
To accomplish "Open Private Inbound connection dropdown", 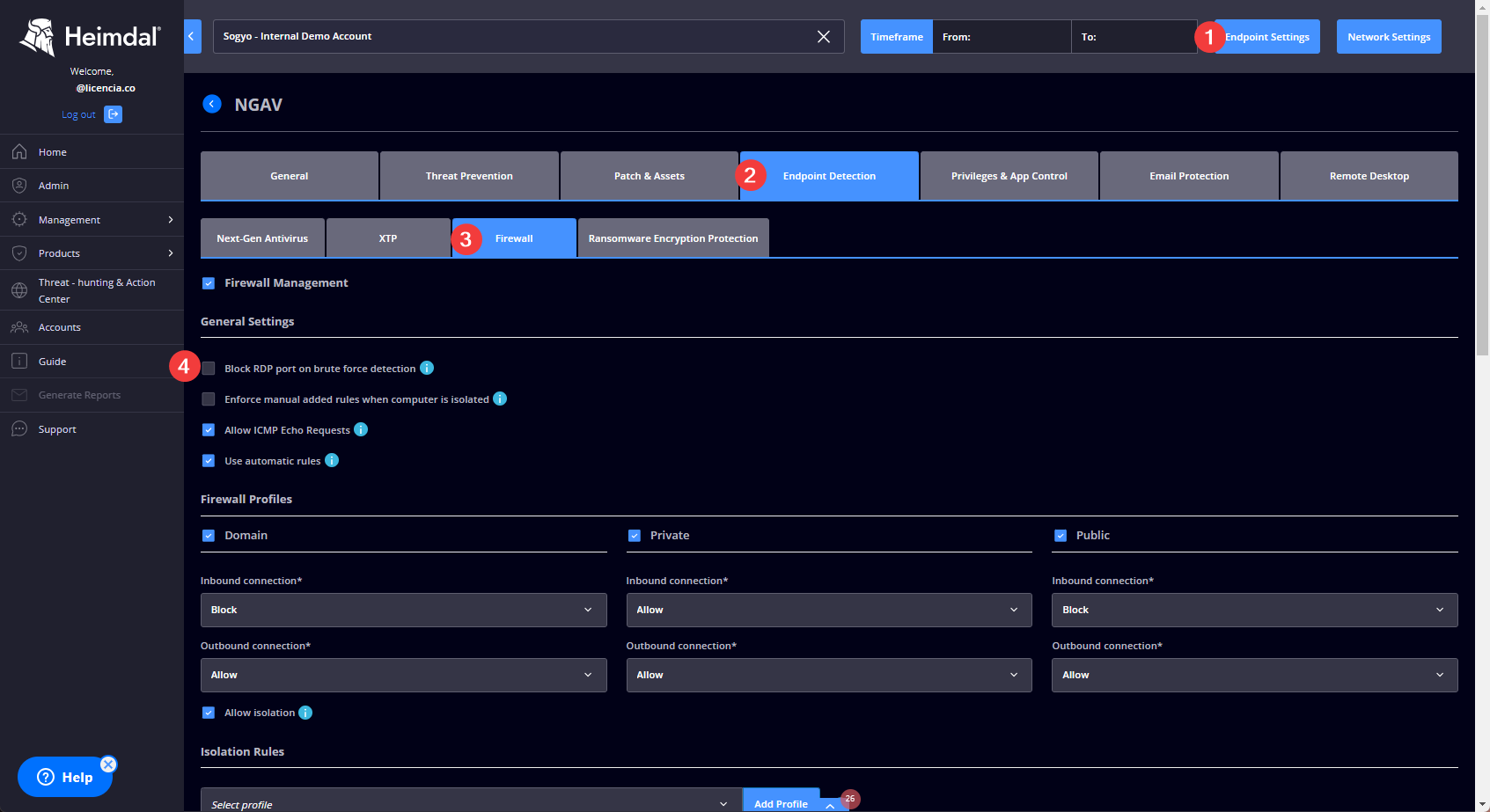I will (829, 610).
